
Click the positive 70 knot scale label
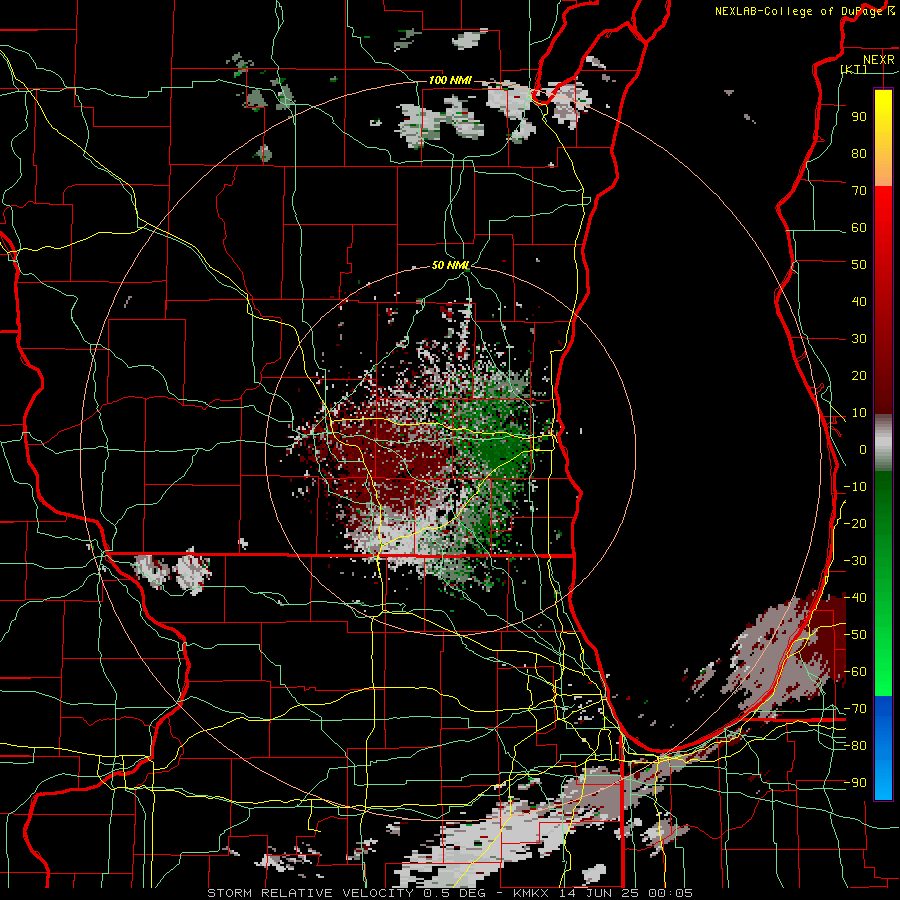[x=859, y=191]
